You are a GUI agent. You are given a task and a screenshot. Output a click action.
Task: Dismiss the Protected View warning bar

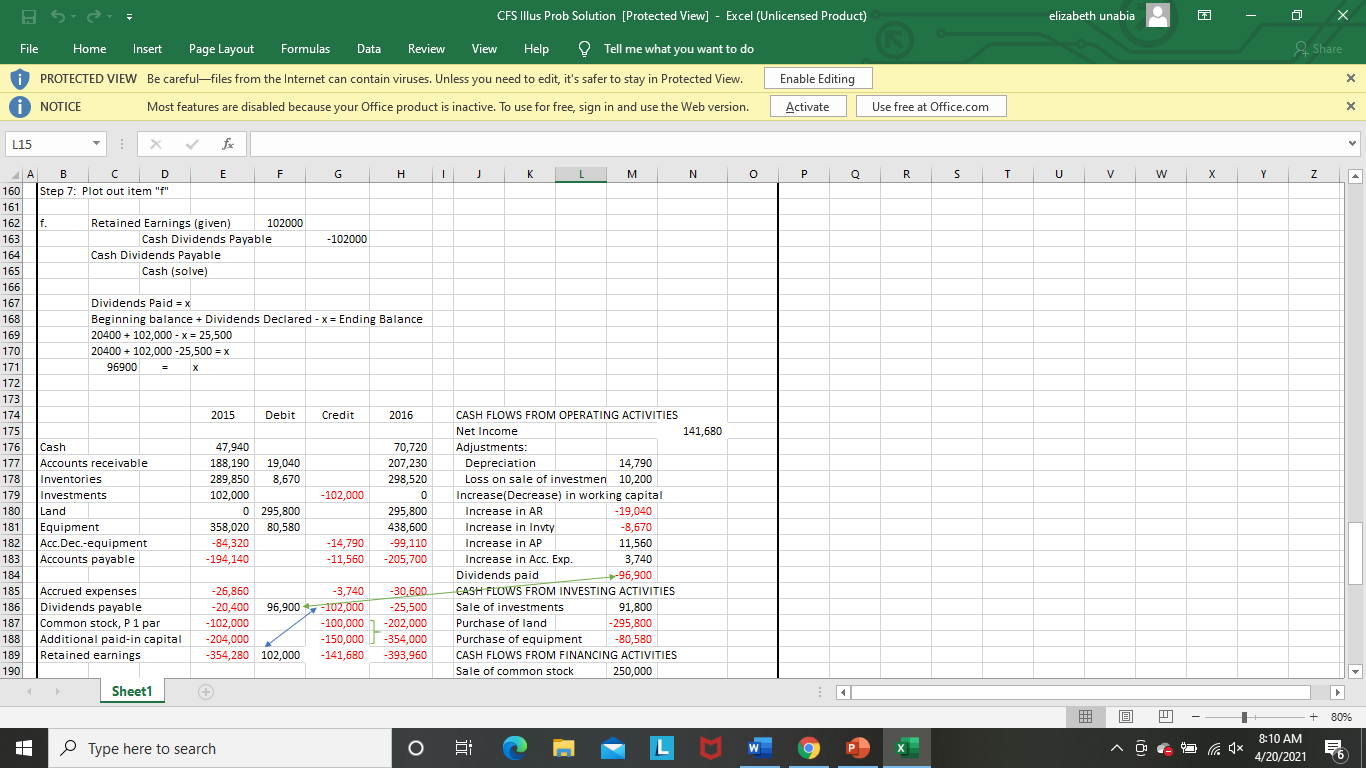[1352, 77]
